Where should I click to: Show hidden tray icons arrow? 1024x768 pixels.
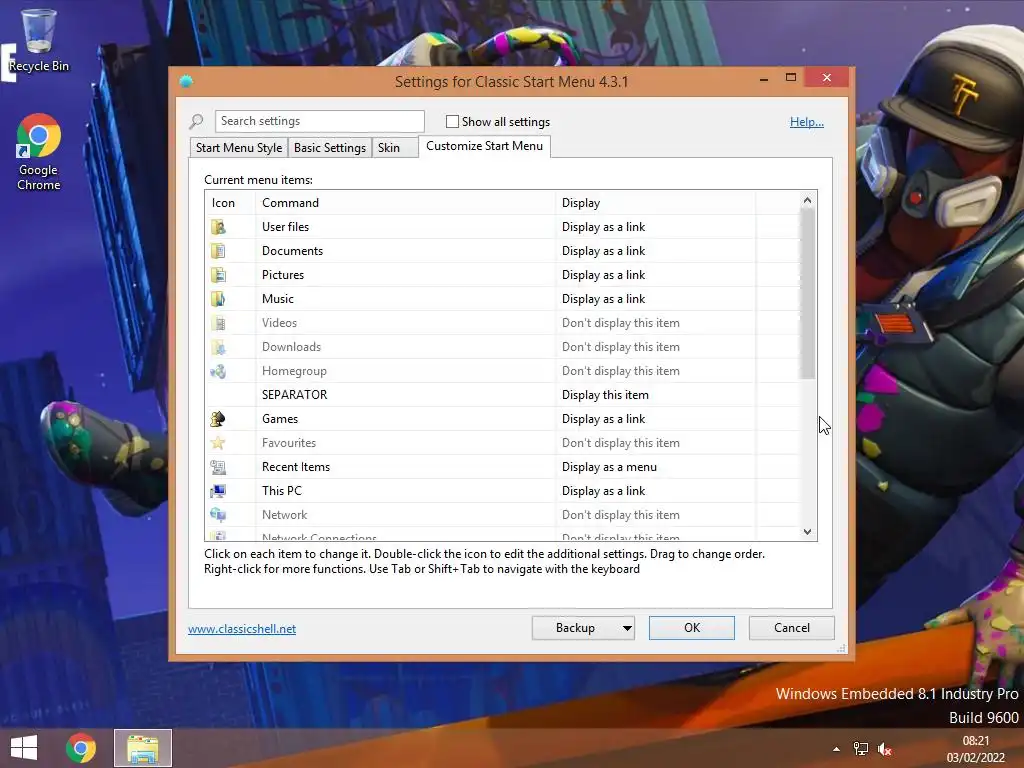point(837,749)
